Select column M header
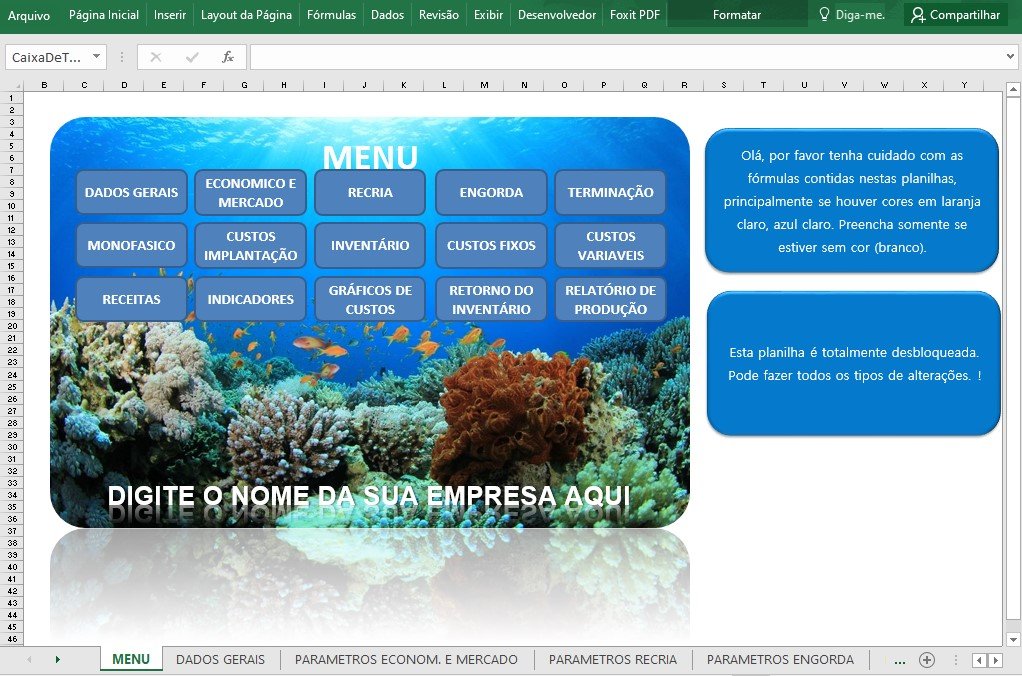Viewport: 1022px width, 676px height. (484, 85)
